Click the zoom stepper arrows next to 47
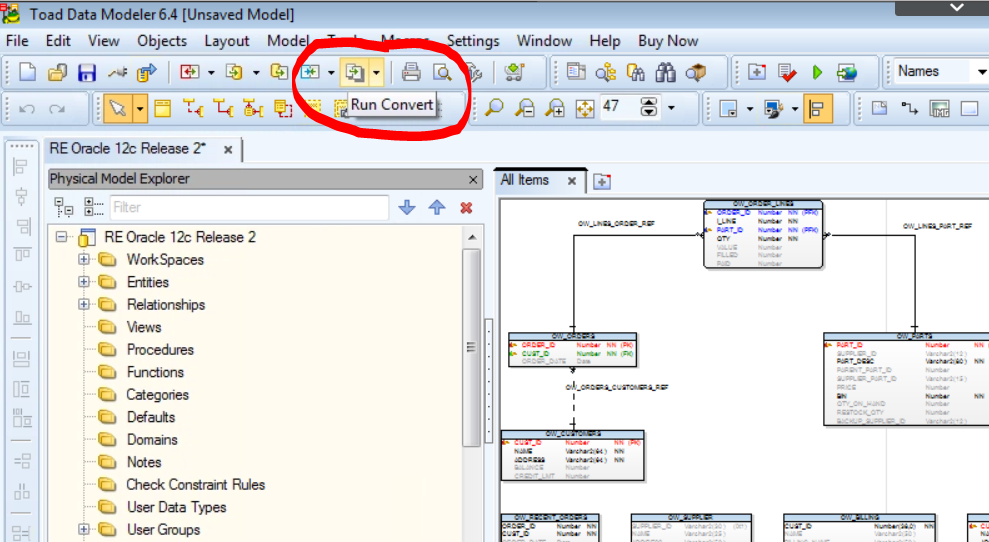Viewport: 989px width, 542px height. point(648,108)
